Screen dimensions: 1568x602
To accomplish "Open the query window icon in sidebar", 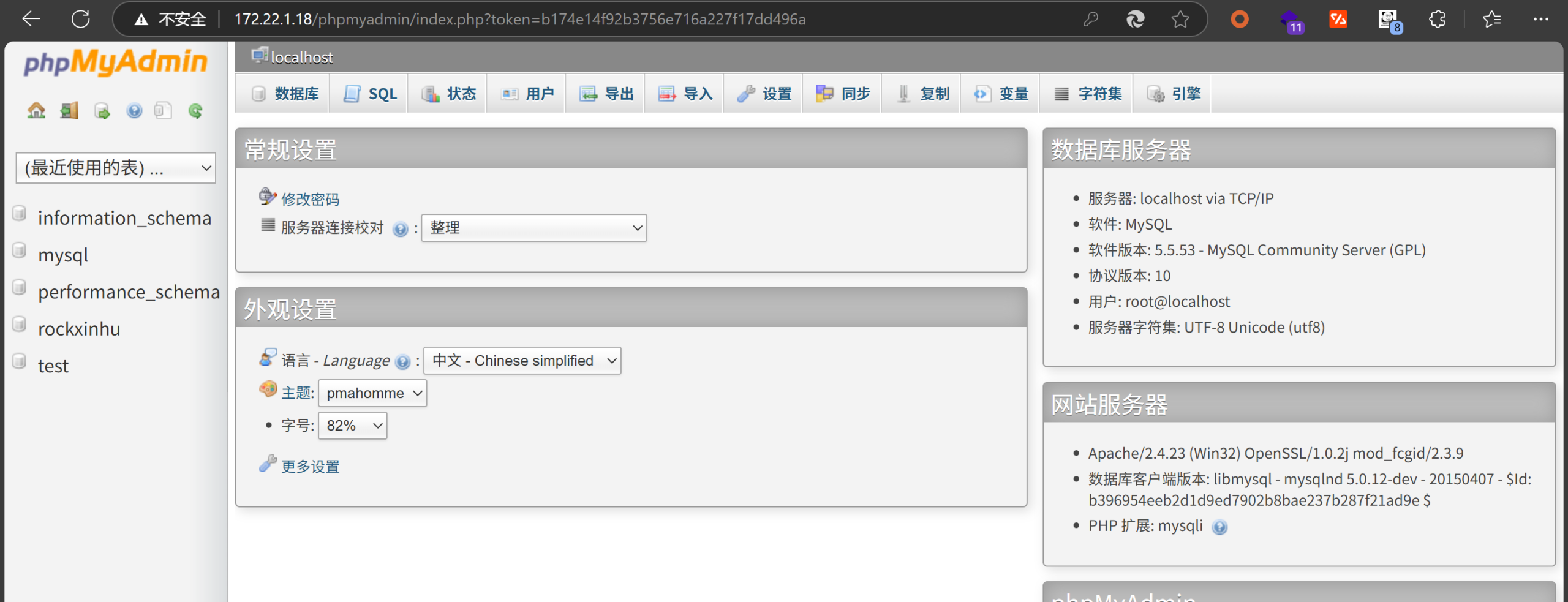I will [102, 111].
